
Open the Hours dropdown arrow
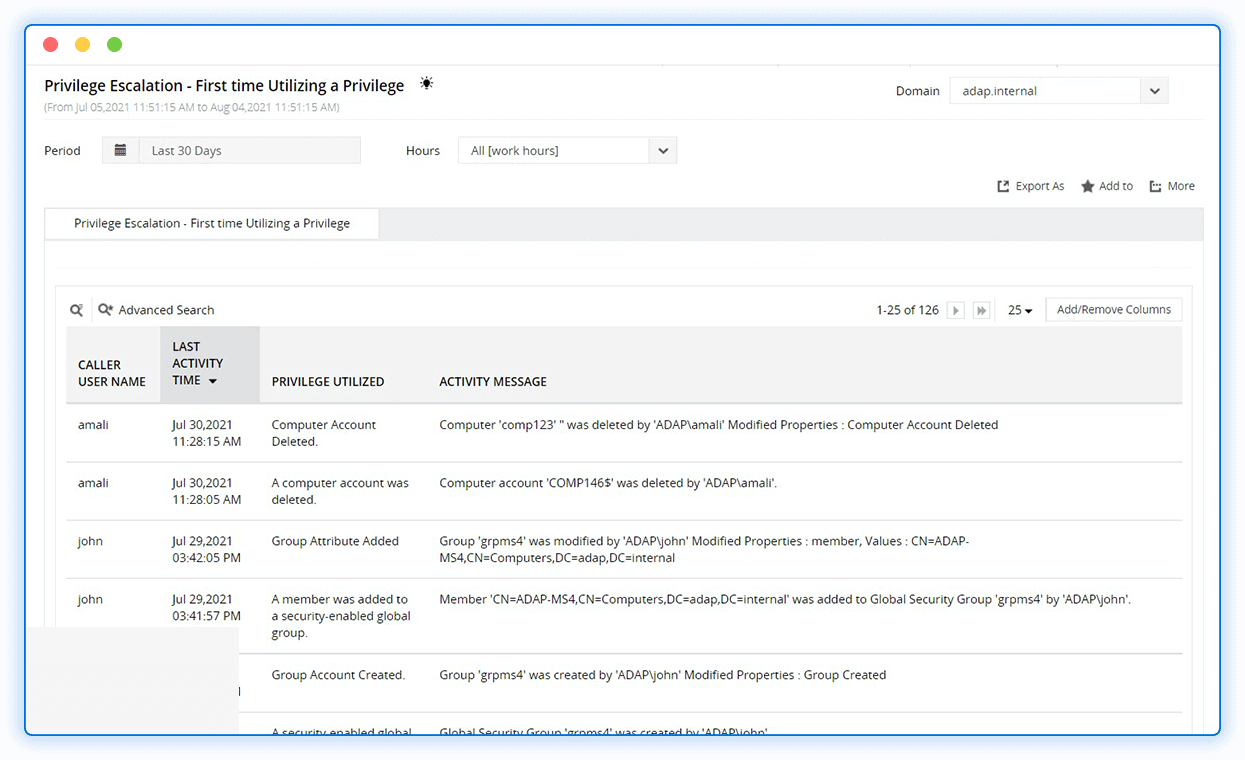(x=662, y=150)
